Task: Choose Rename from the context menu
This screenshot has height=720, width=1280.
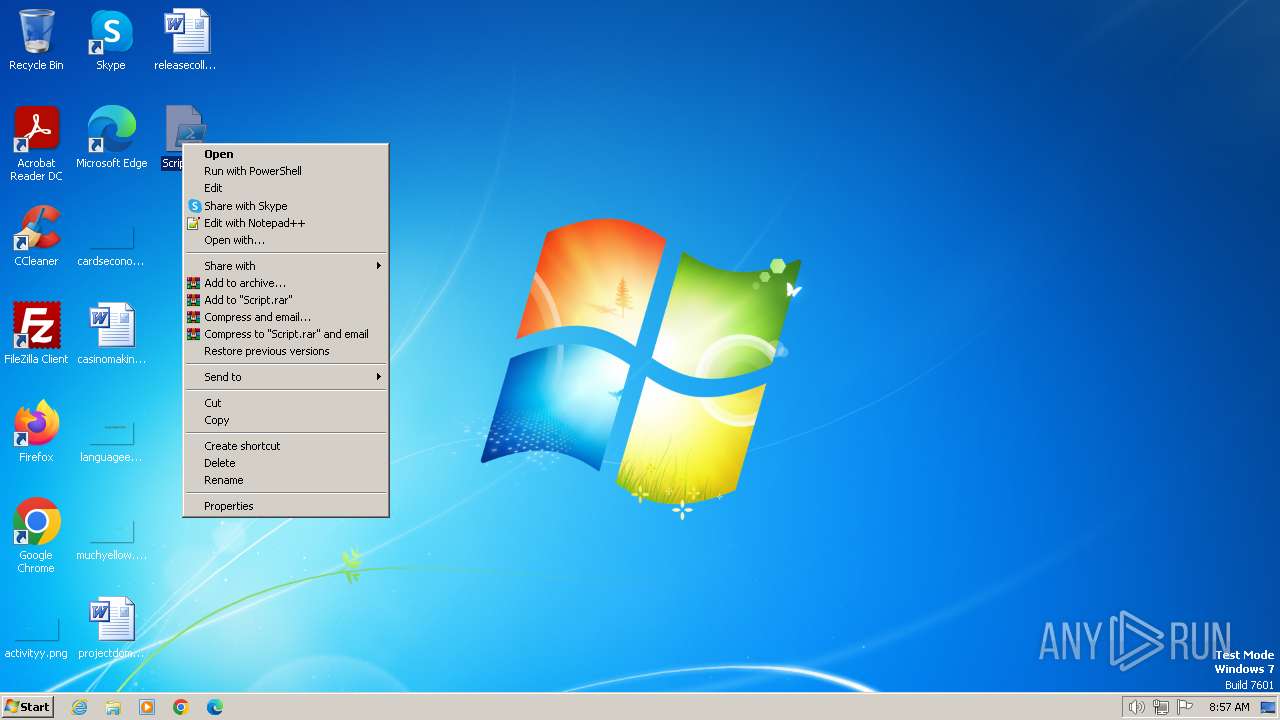Action: [286, 480]
